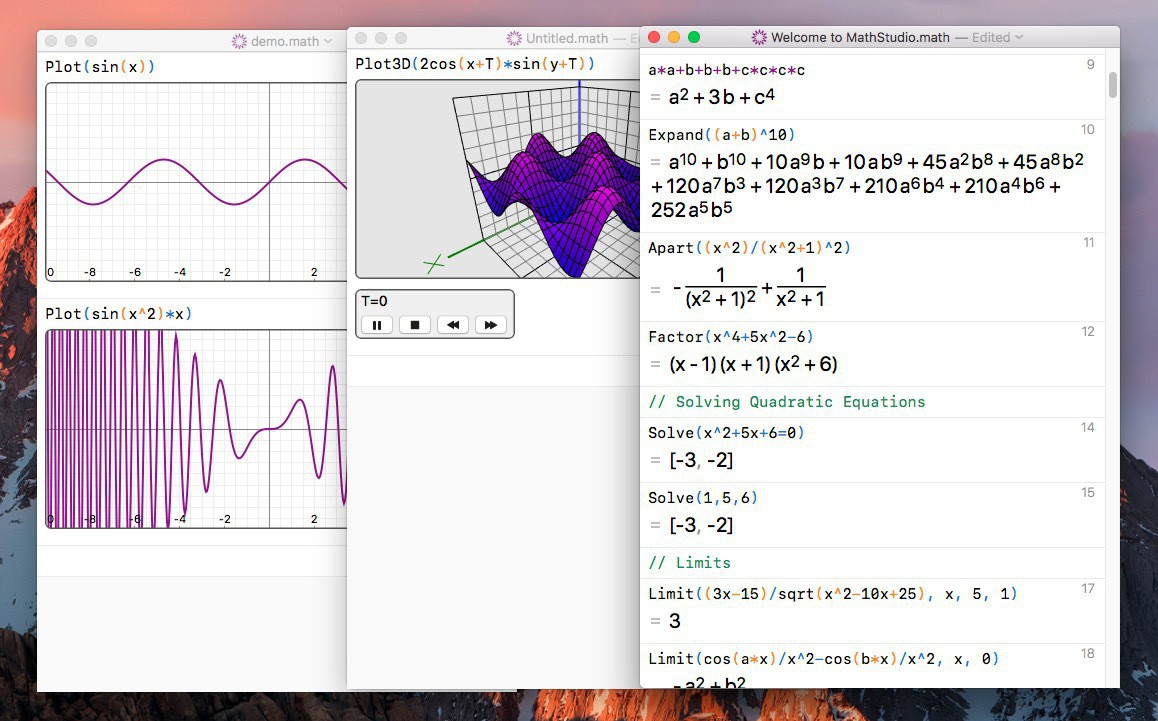Click the green zoom button of Welcome window

point(694,37)
